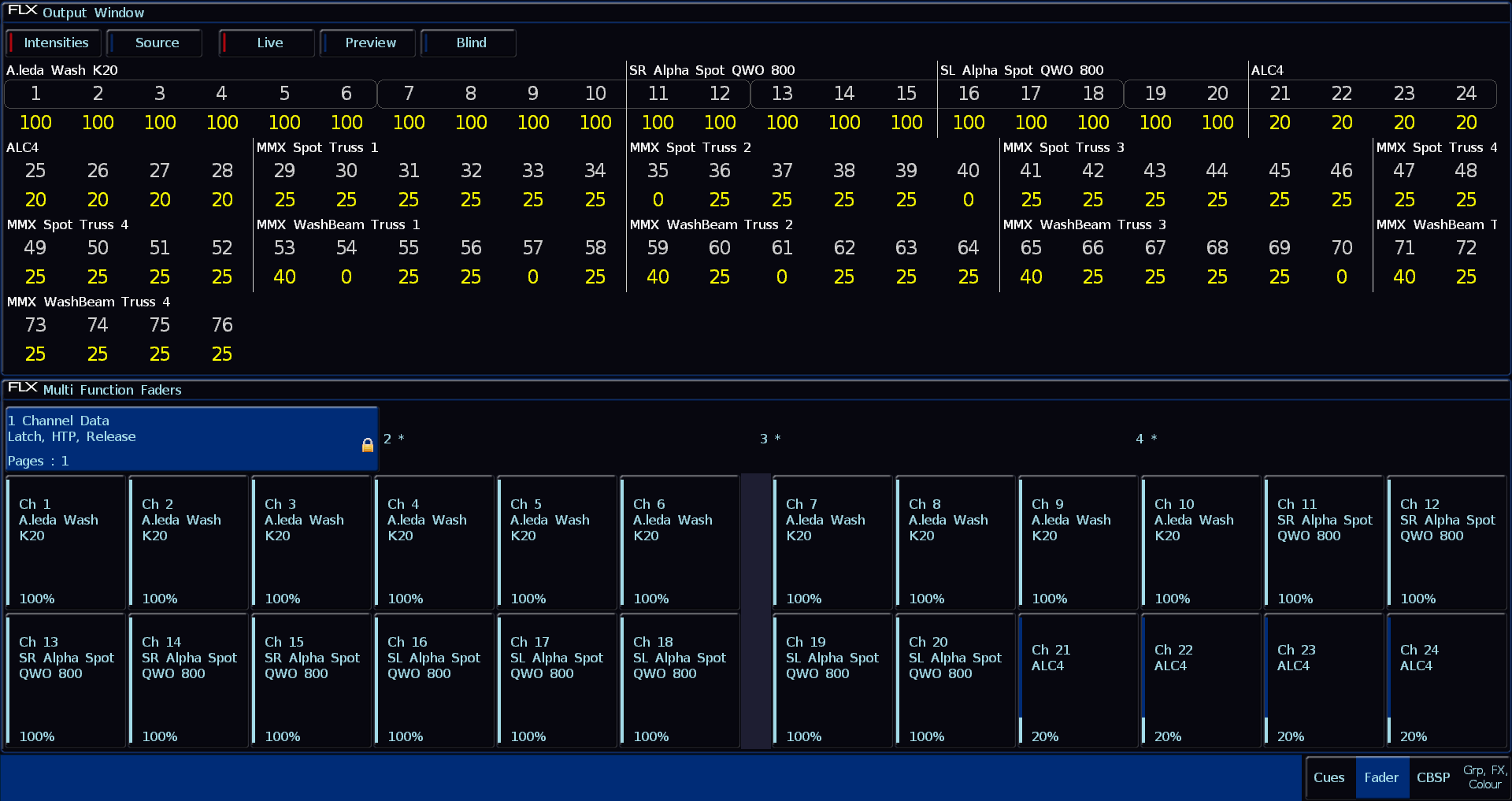
Task: Click the SR Alpha Spot QWO 800 group label
Action: (x=712, y=70)
